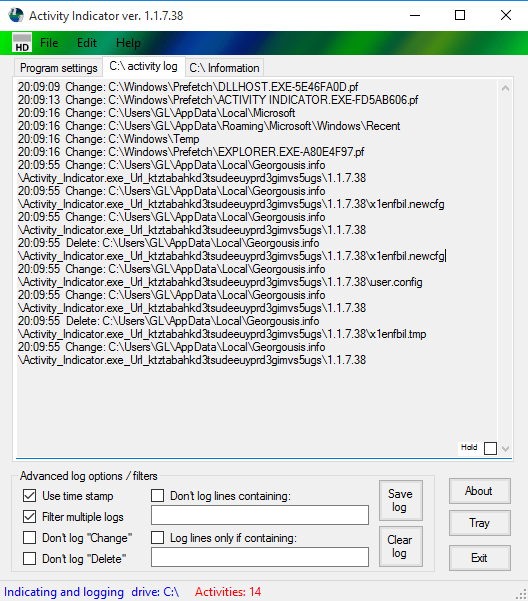This screenshot has width=528, height=601.
Task: Send the app to Tray
Action: 480,523
